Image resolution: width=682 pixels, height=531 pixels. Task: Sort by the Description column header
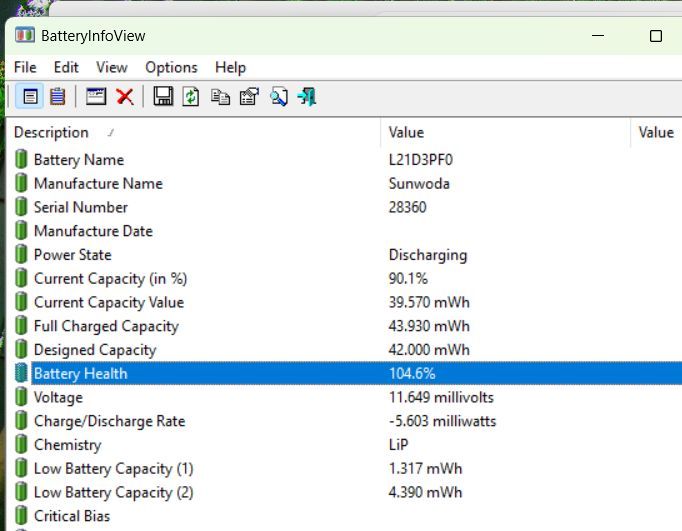click(51, 133)
